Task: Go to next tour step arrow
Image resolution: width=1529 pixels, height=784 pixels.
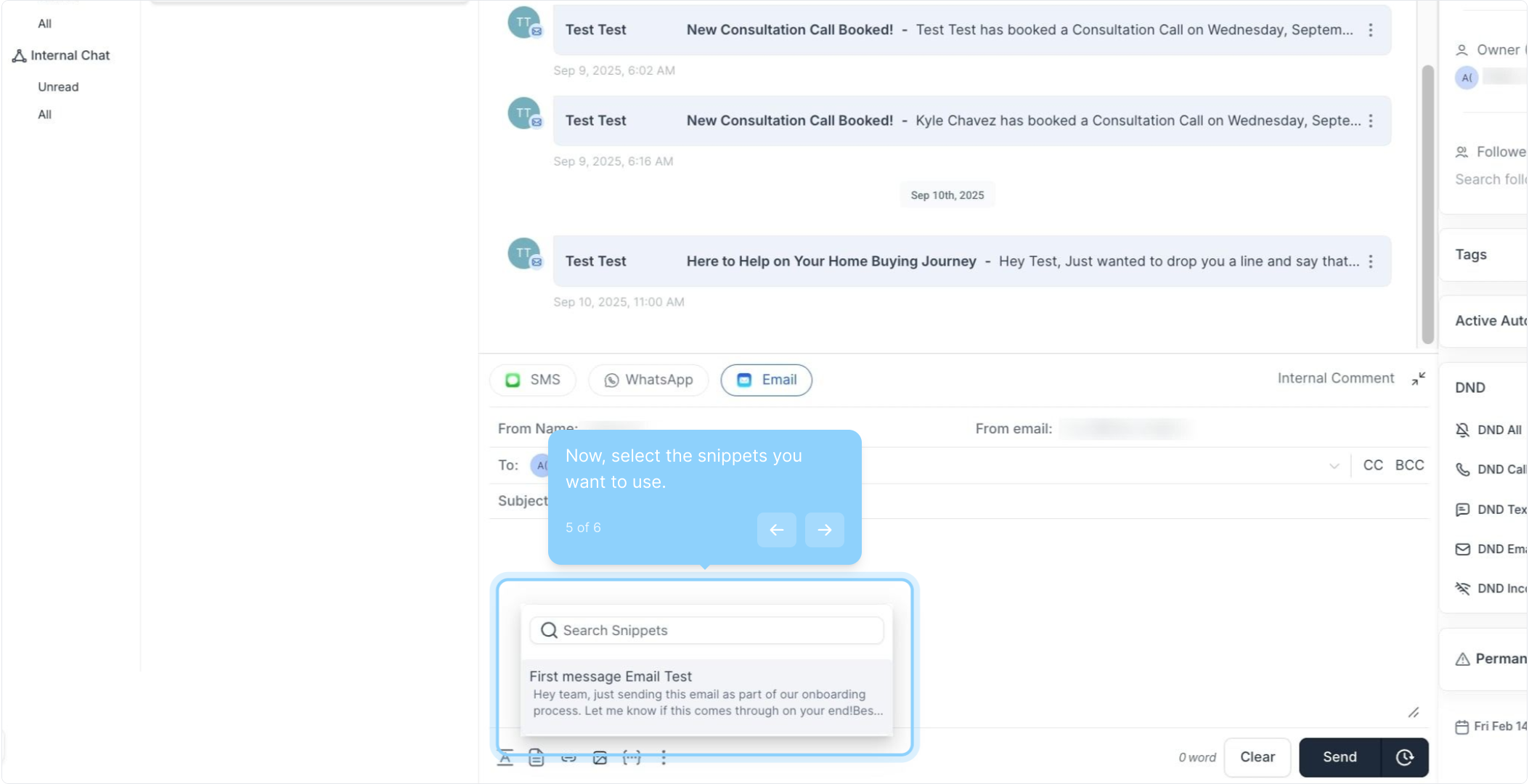Action: (x=824, y=530)
